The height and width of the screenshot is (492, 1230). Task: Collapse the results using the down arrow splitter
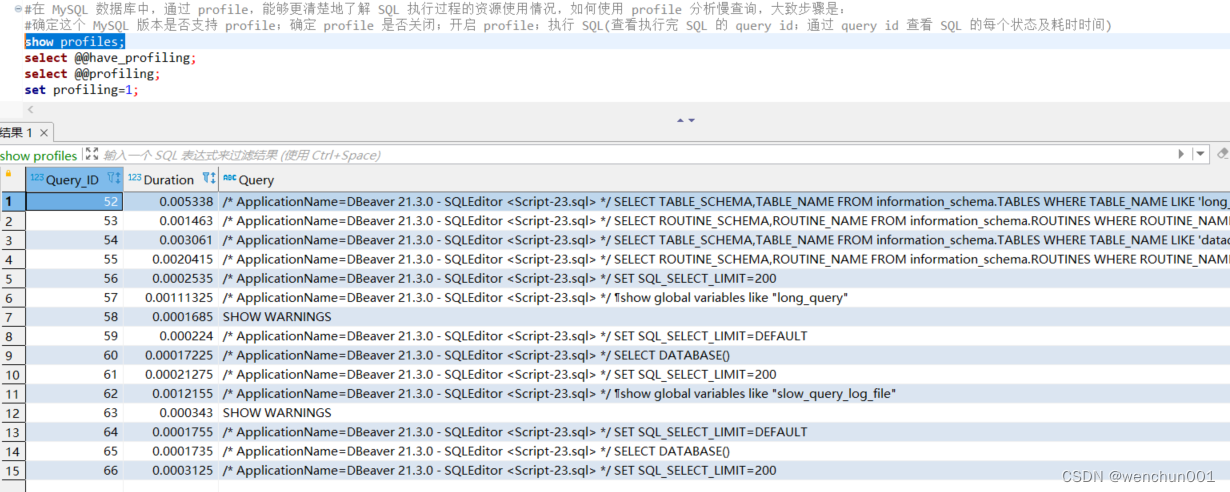[691, 120]
